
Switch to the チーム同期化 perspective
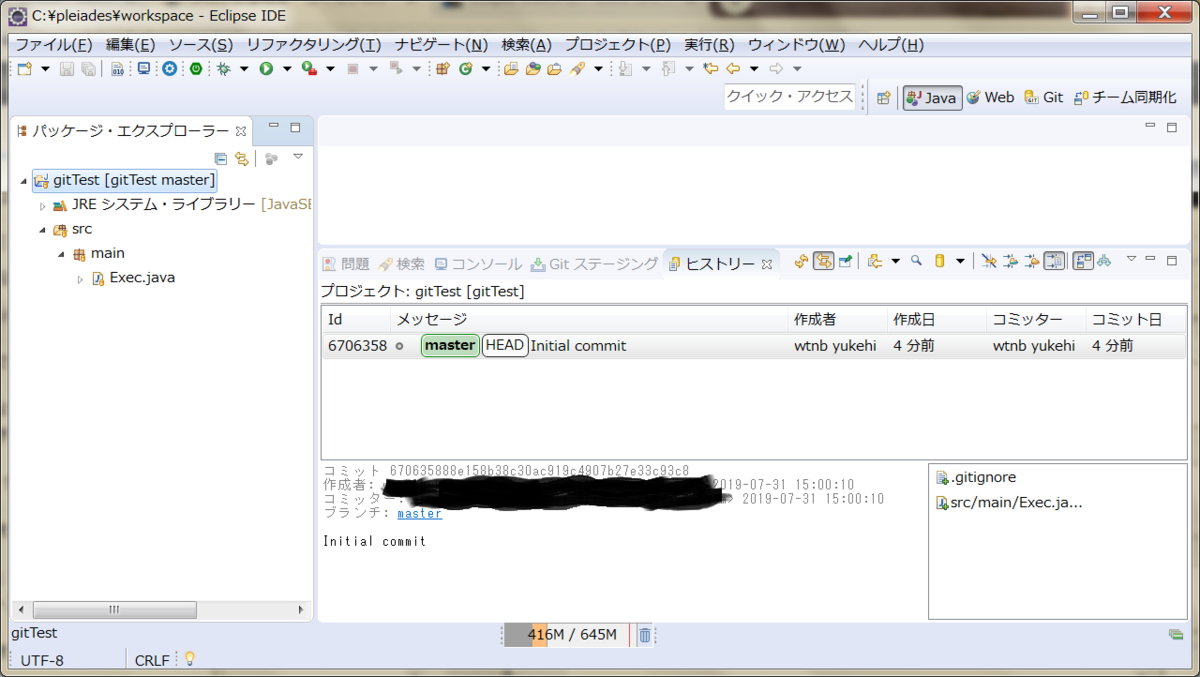coord(1125,98)
